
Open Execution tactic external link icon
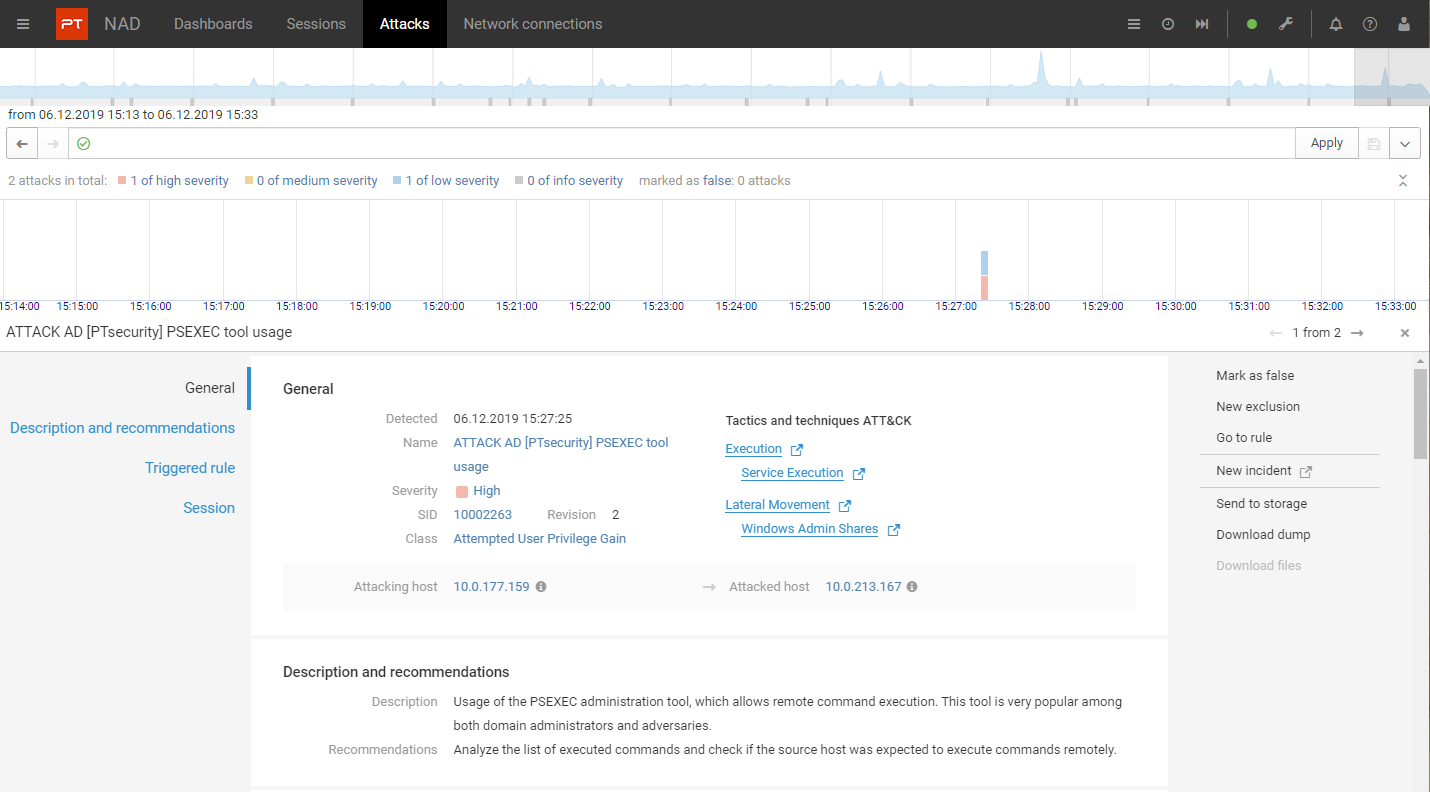pos(796,450)
